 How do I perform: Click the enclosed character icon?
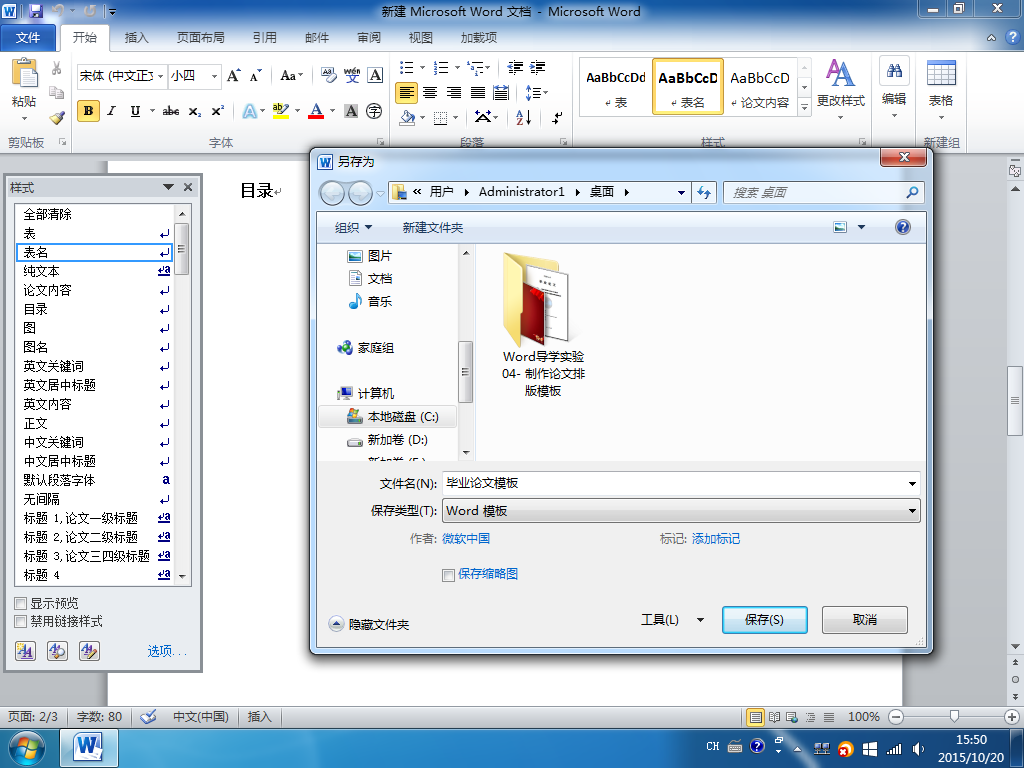(374, 112)
